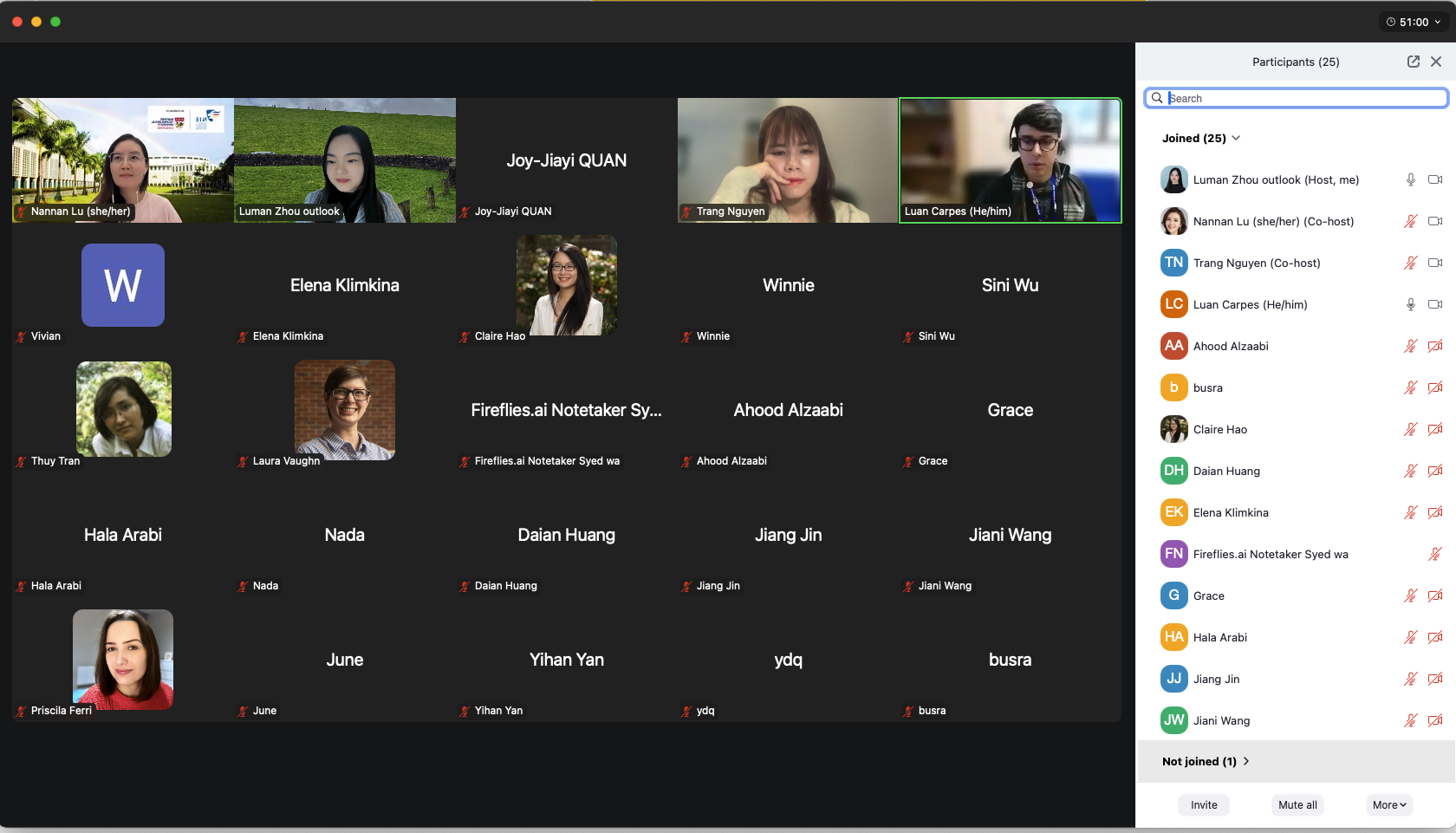Click Luan Carpes microphone icon

point(1410,304)
